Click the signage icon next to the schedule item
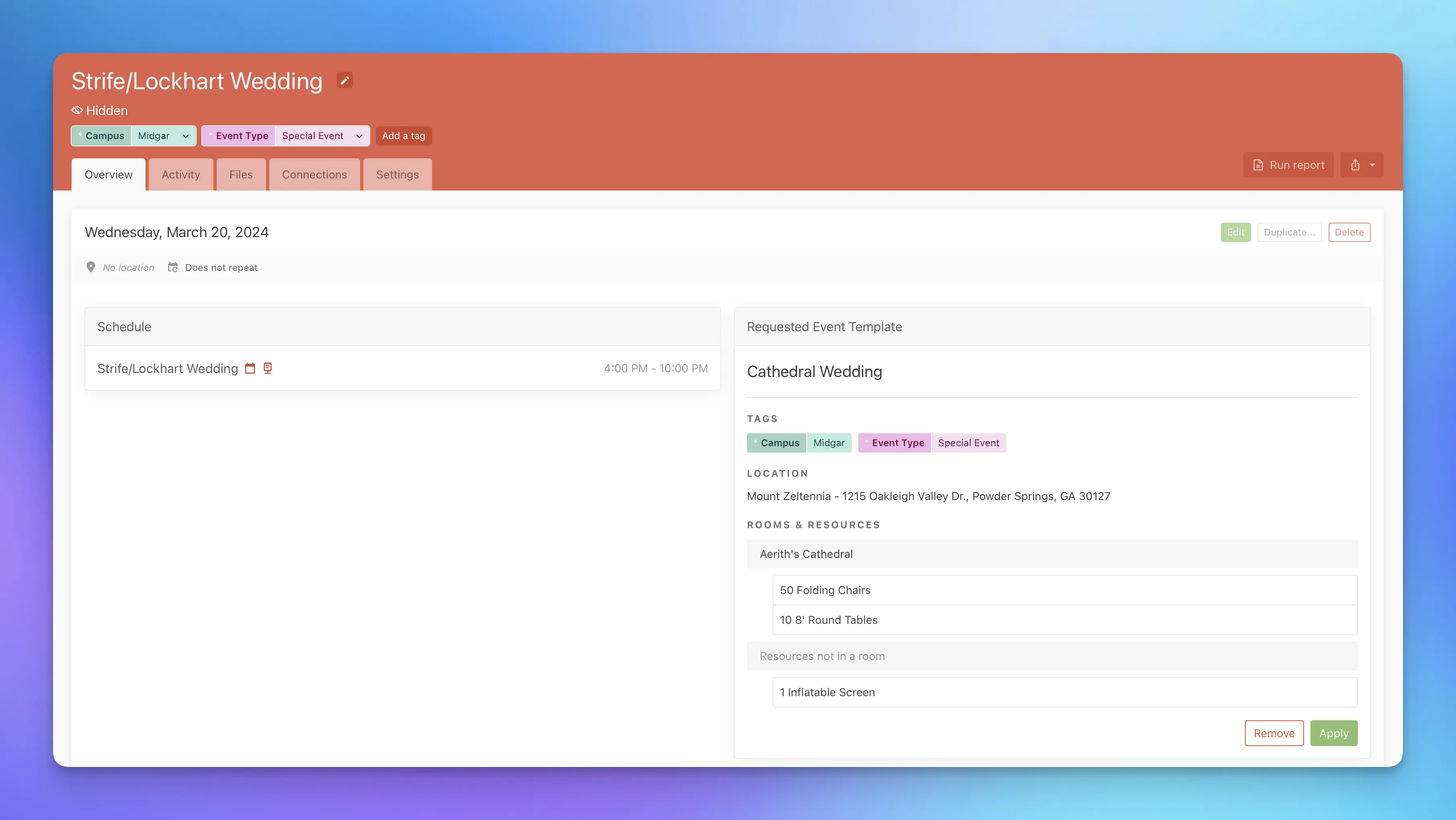The image size is (1456, 820). [x=267, y=368]
